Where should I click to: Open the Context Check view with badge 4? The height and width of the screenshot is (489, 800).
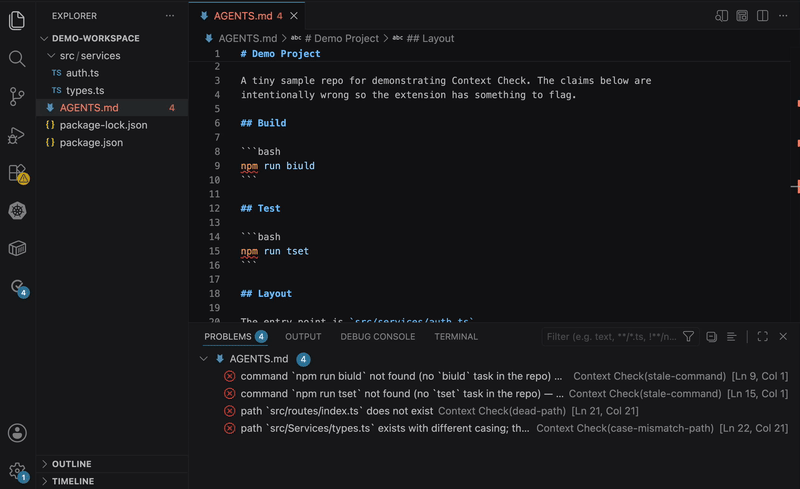click(18, 287)
